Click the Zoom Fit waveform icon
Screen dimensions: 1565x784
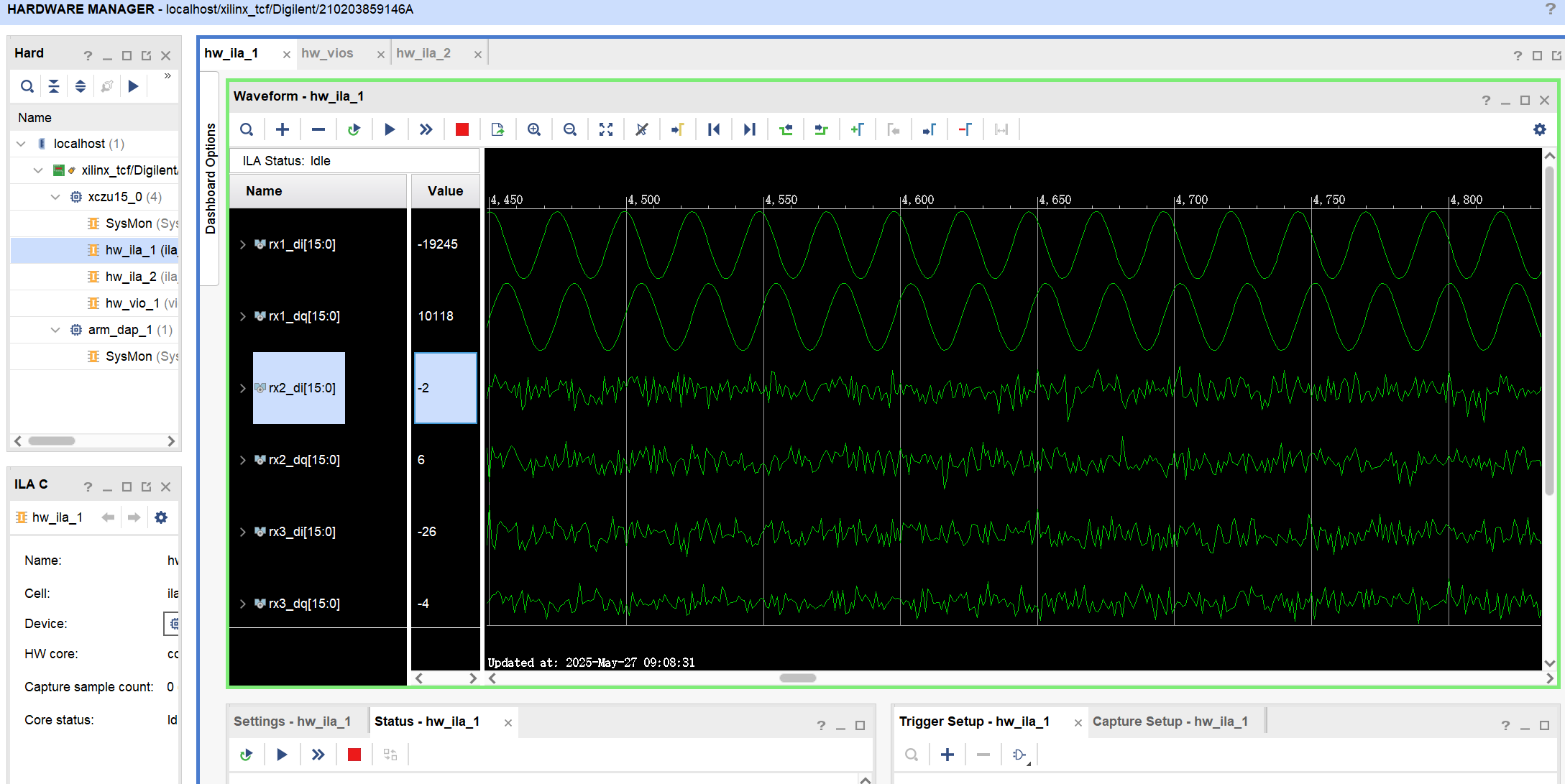tap(606, 129)
